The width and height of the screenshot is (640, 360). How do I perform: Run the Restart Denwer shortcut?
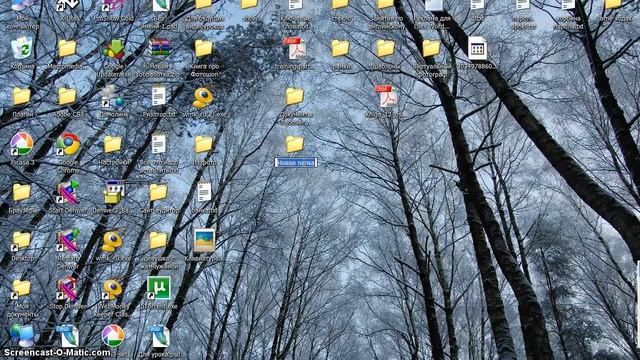pos(68,240)
